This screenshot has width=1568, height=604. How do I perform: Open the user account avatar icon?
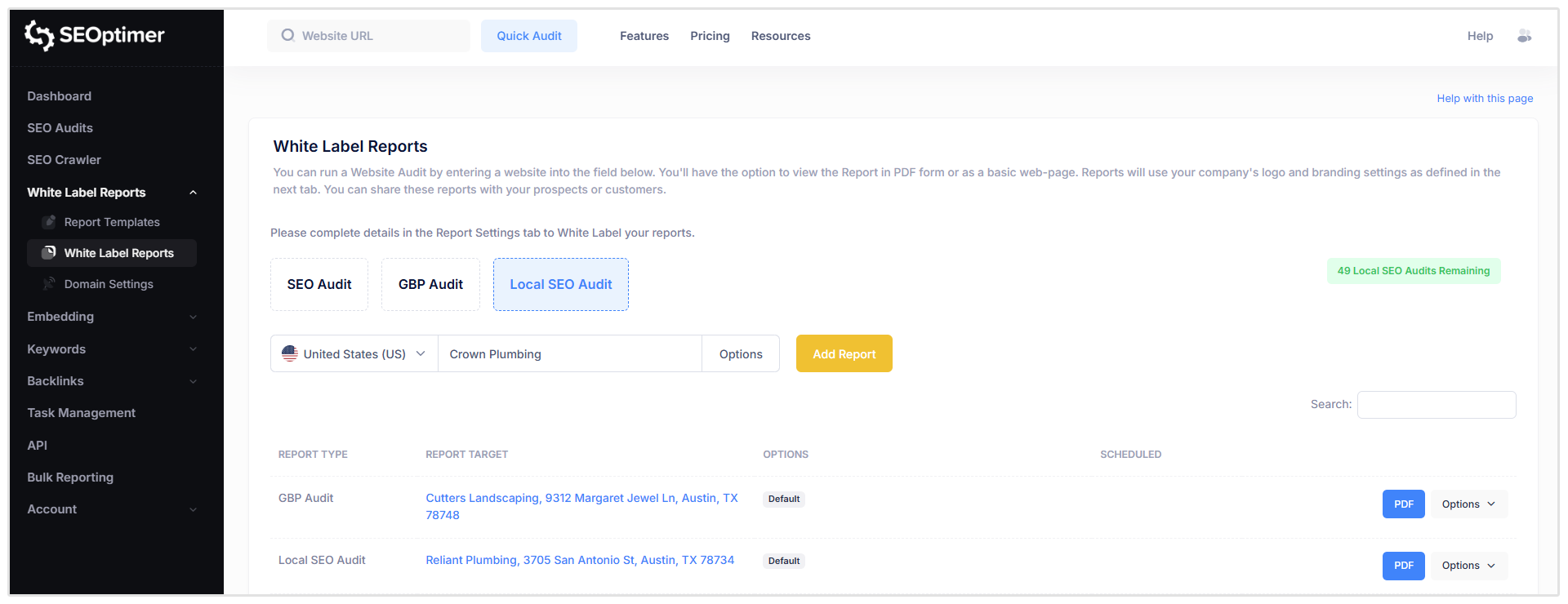[x=1524, y=36]
